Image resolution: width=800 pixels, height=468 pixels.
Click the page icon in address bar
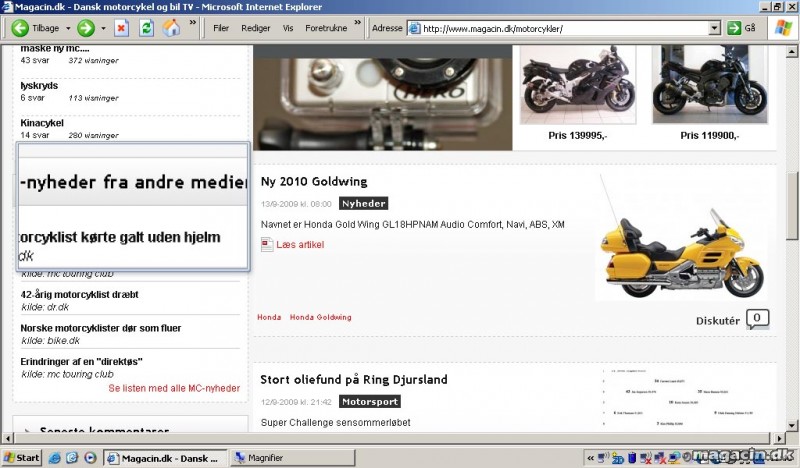[x=414, y=29]
